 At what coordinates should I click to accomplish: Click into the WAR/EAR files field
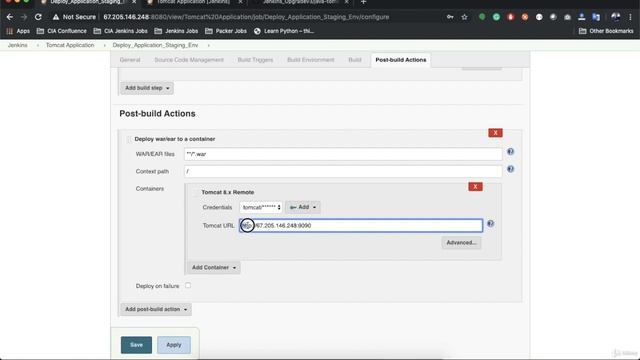[x=343, y=154]
